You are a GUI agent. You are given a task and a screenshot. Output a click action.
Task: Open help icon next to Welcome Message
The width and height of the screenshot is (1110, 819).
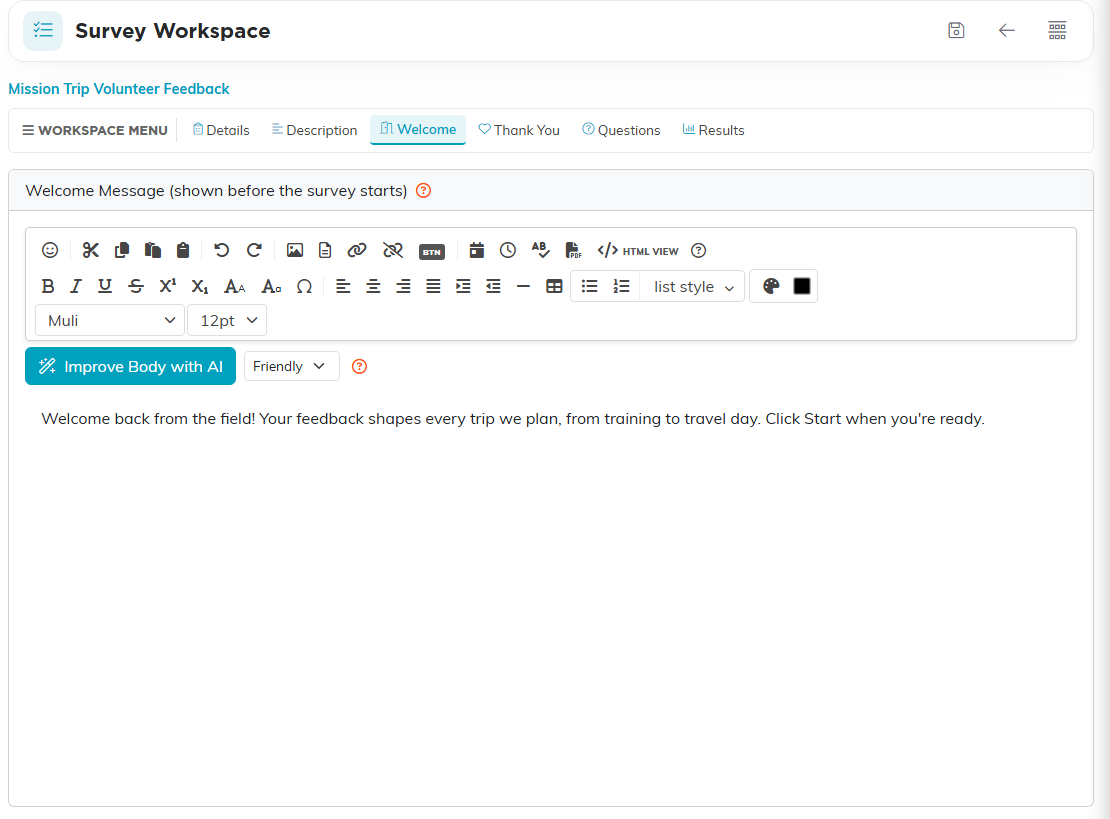click(423, 190)
